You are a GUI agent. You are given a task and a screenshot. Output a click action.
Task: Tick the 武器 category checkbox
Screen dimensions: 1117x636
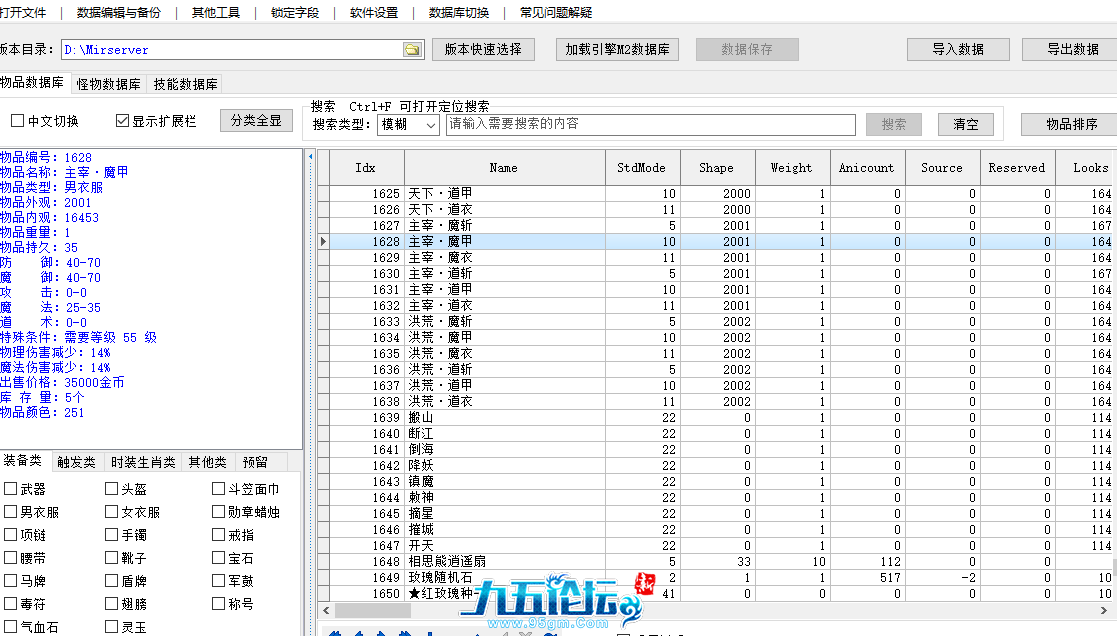pos(11,489)
